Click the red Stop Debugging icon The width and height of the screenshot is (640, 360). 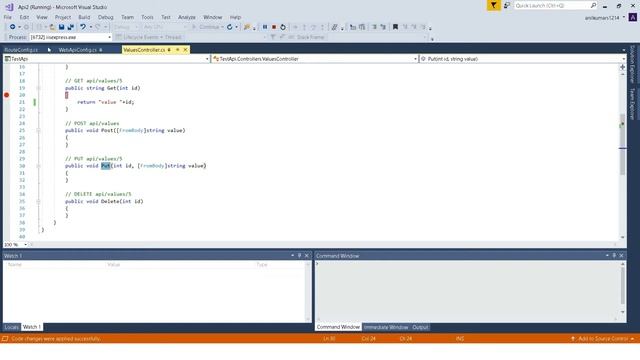coord(274,27)
